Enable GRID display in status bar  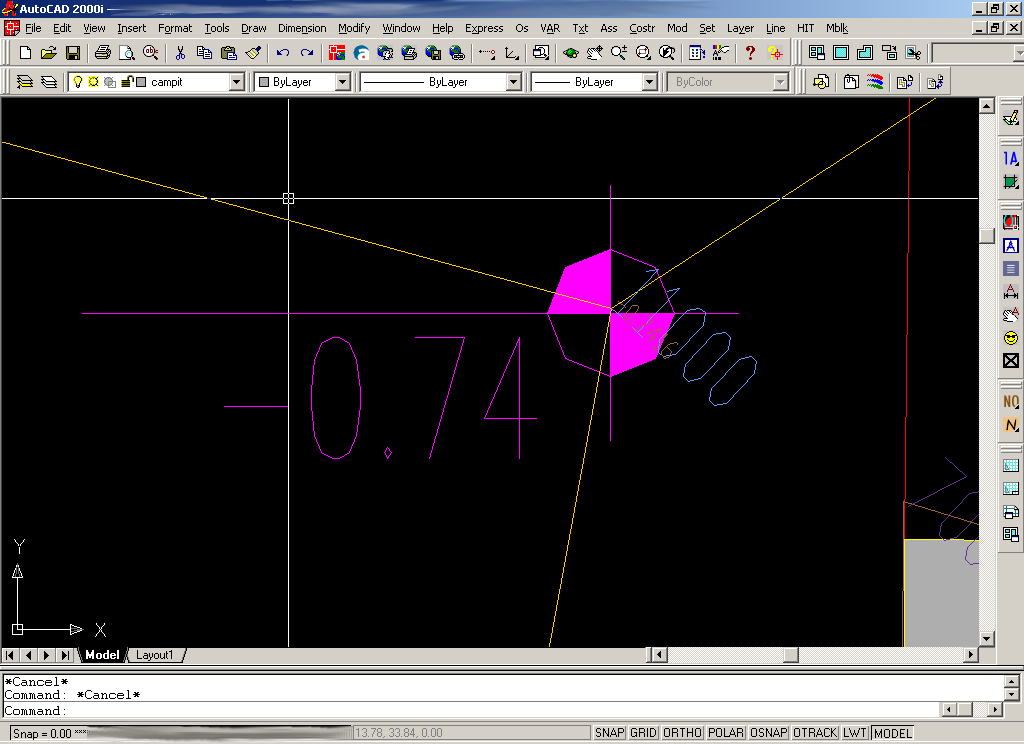point(643,733)
